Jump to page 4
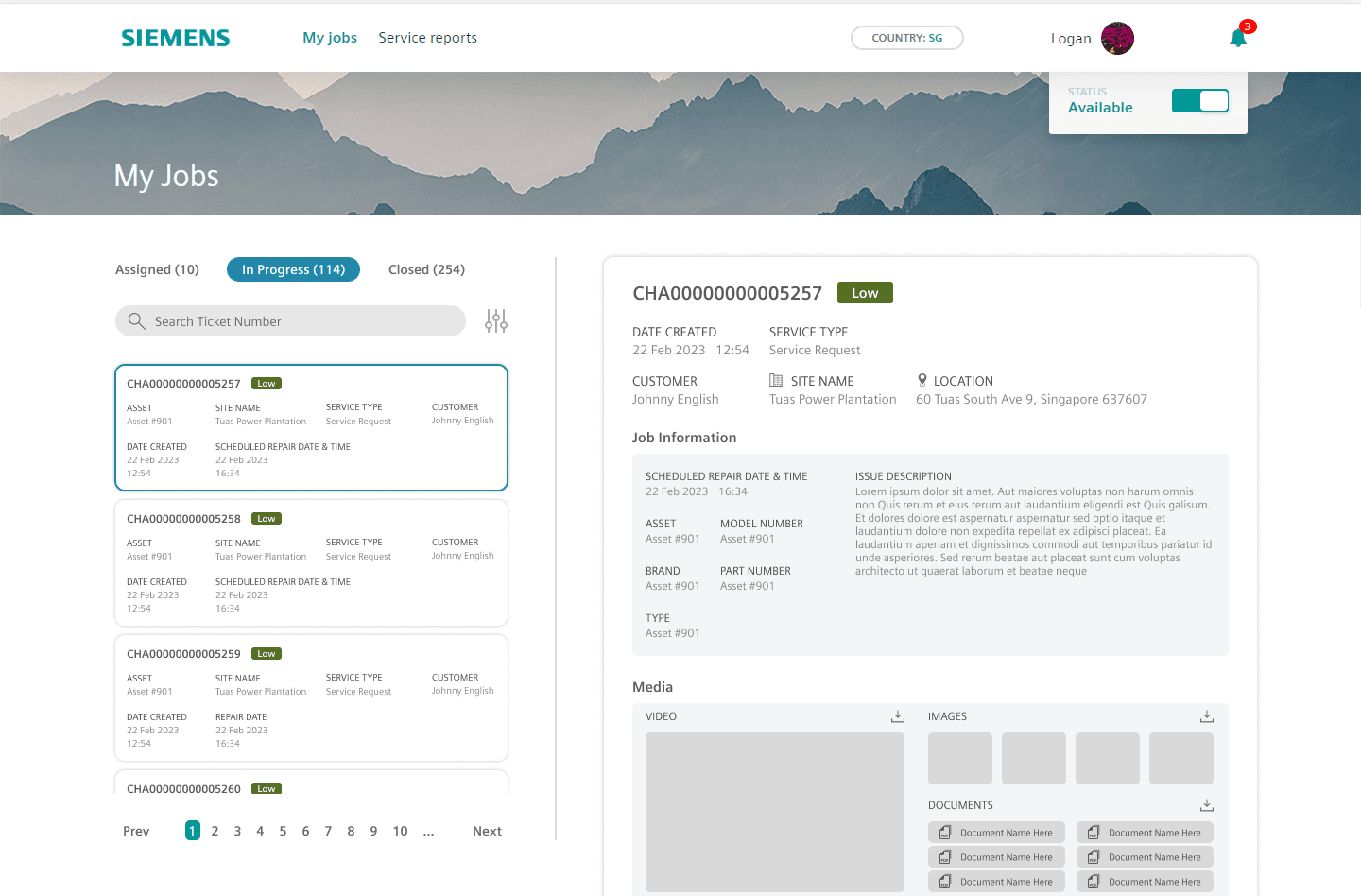Viewport: 1361px width, 896px height. (260, 831)
